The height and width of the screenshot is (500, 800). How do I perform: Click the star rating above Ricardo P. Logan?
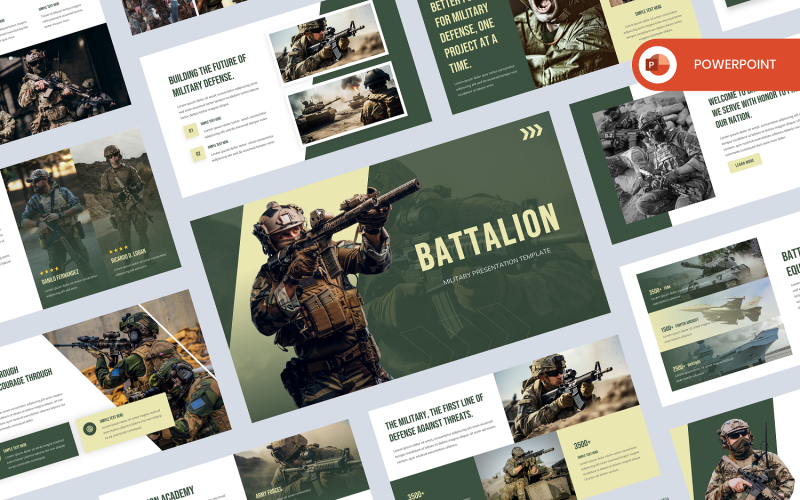(118, 249)
